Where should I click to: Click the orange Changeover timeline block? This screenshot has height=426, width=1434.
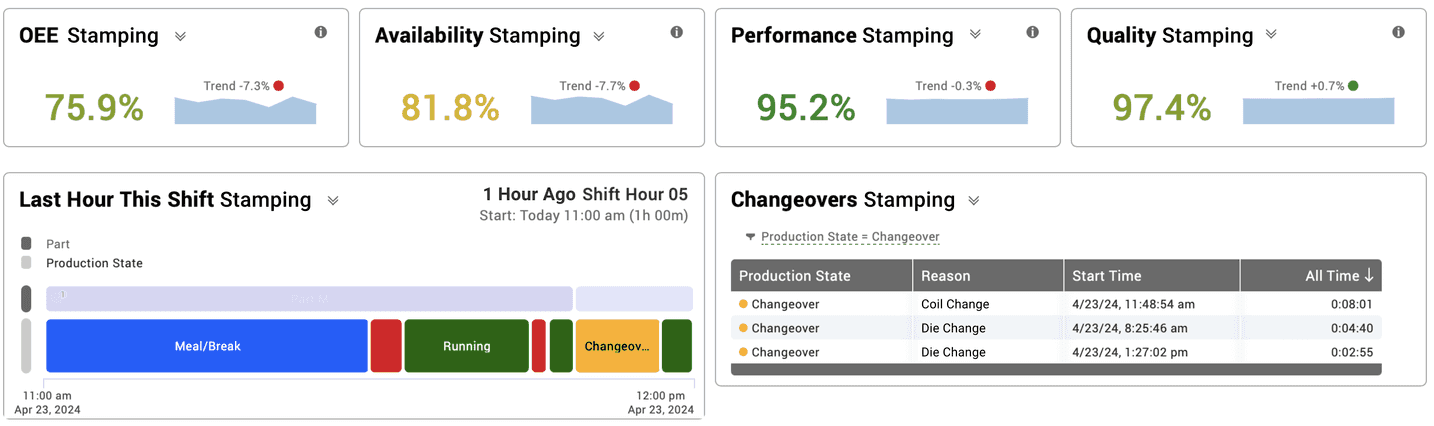click(x=617, y=346)
